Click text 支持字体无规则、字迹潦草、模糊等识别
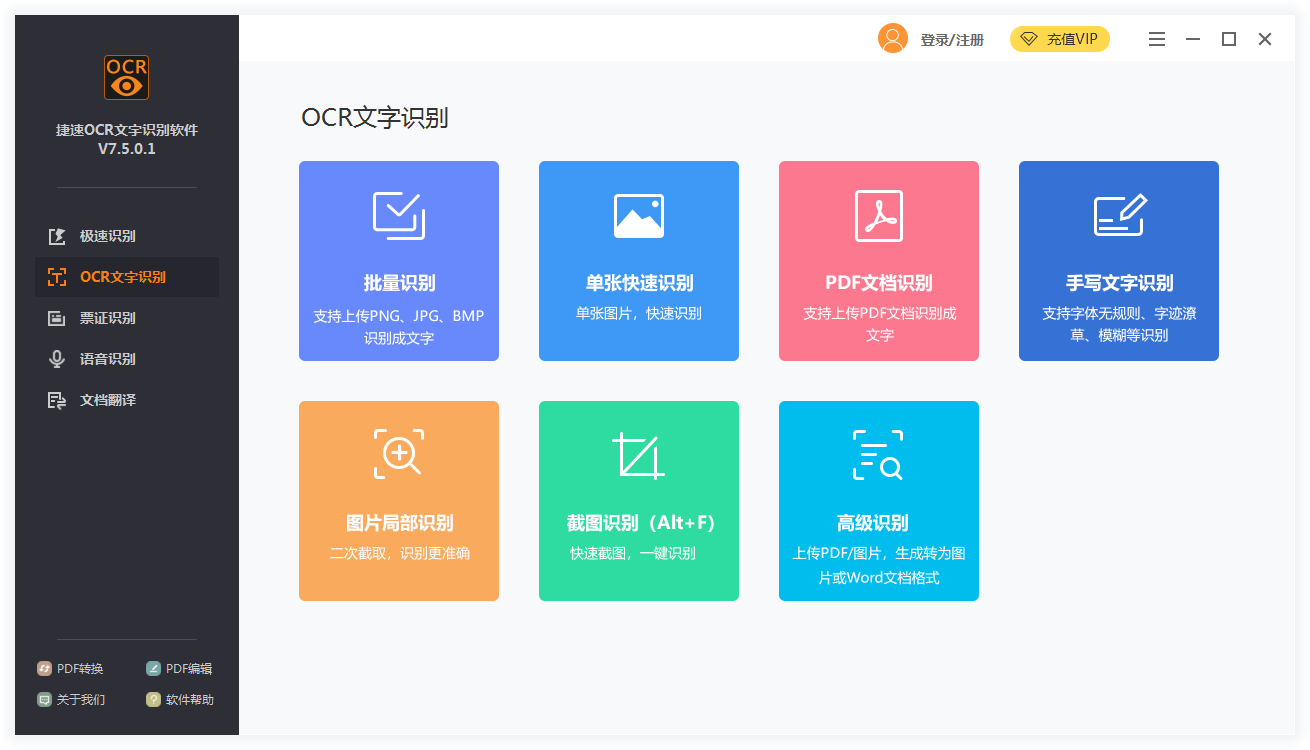Image resolution: width=1310 pixels, height=750 pixels. [1119, 324]
